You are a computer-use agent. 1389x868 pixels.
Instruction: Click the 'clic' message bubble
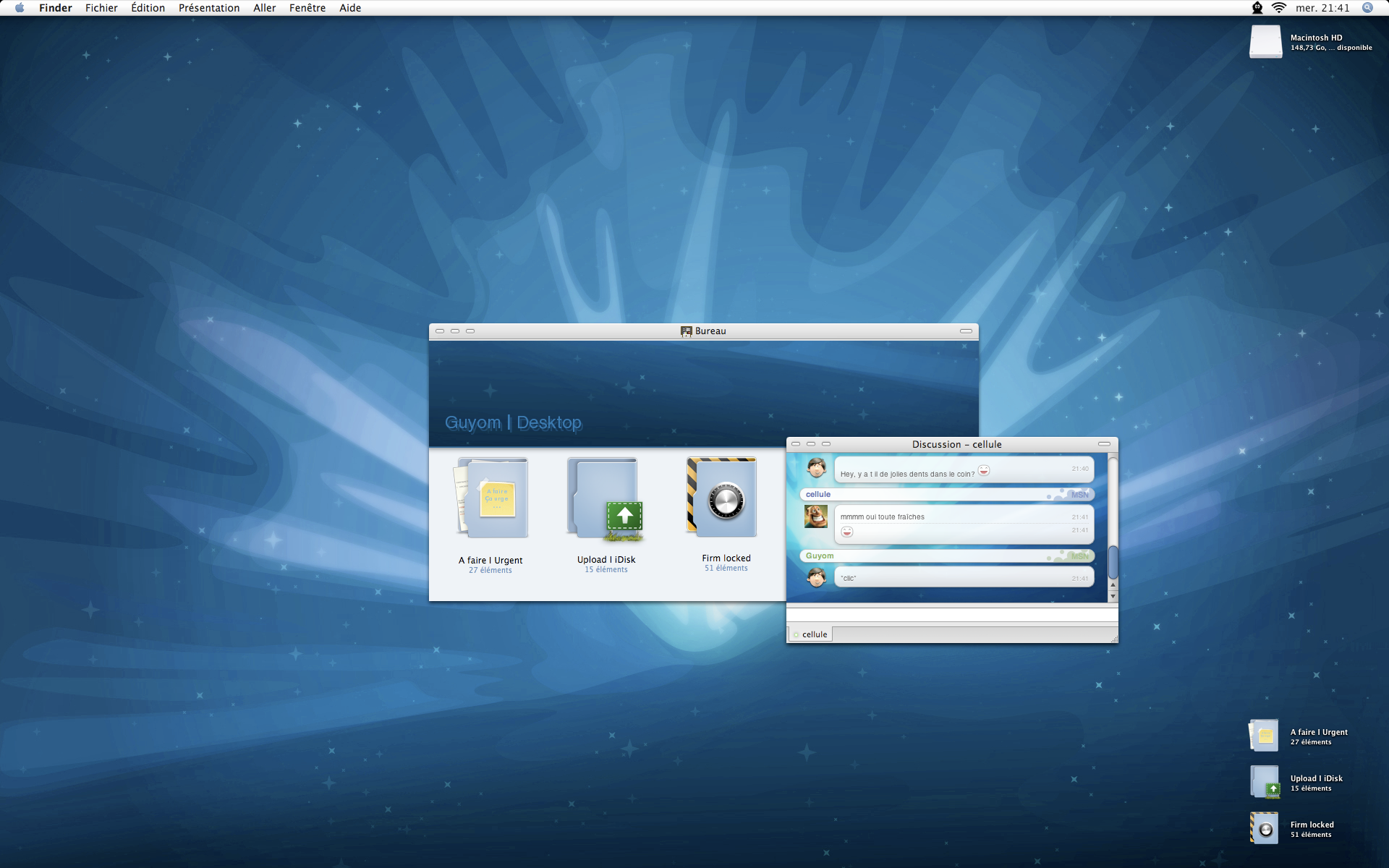coord(964,578)
